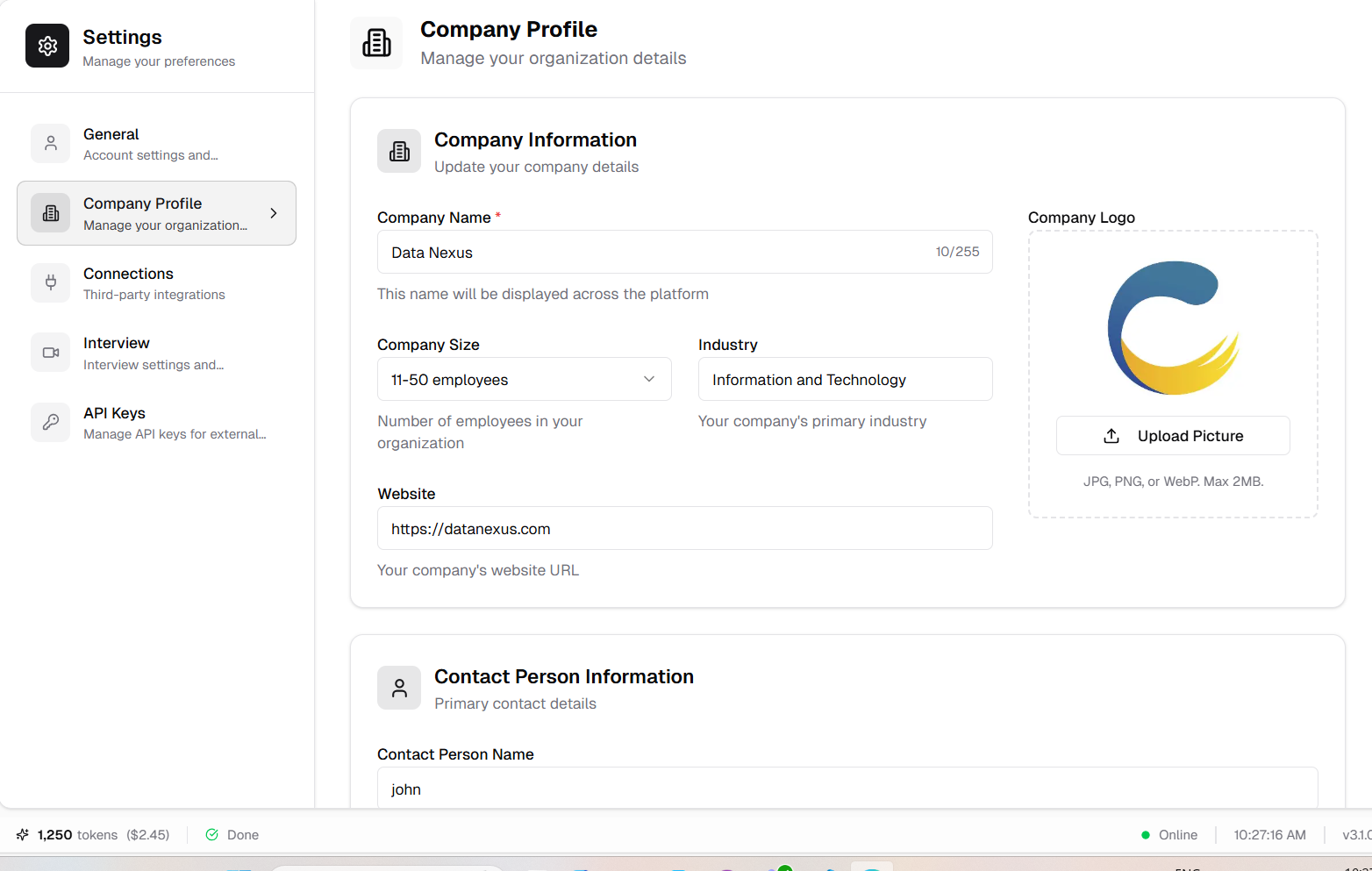Click the Upload Picture button
The width and height of the screenshot is (1372, 871).
pyautogui.click(x=1173, y=435)
